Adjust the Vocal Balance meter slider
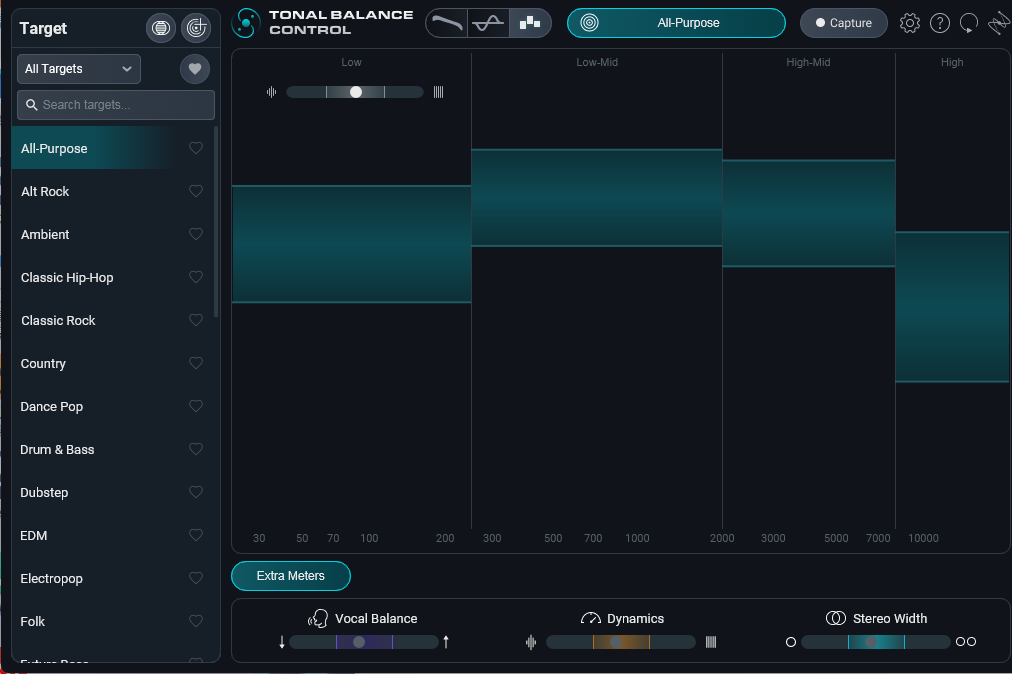 [364, 642]
